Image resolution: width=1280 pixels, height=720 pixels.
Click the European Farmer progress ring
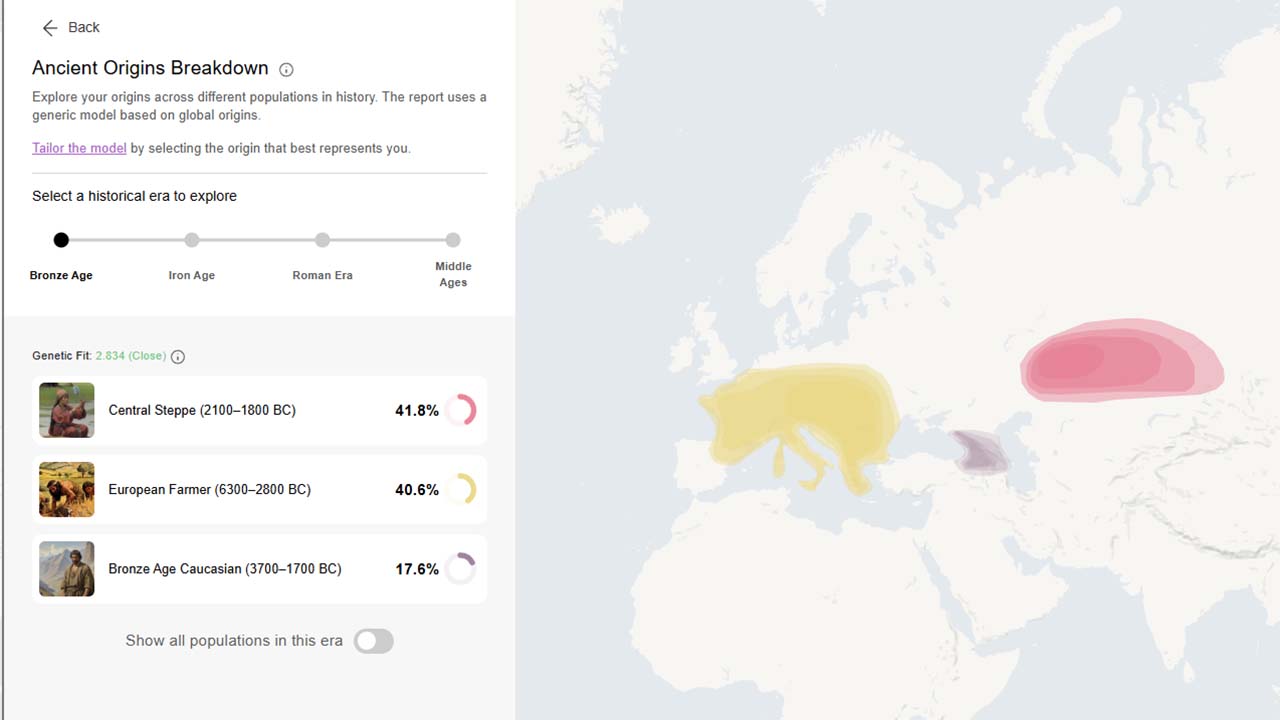click(x=461, y=489)
